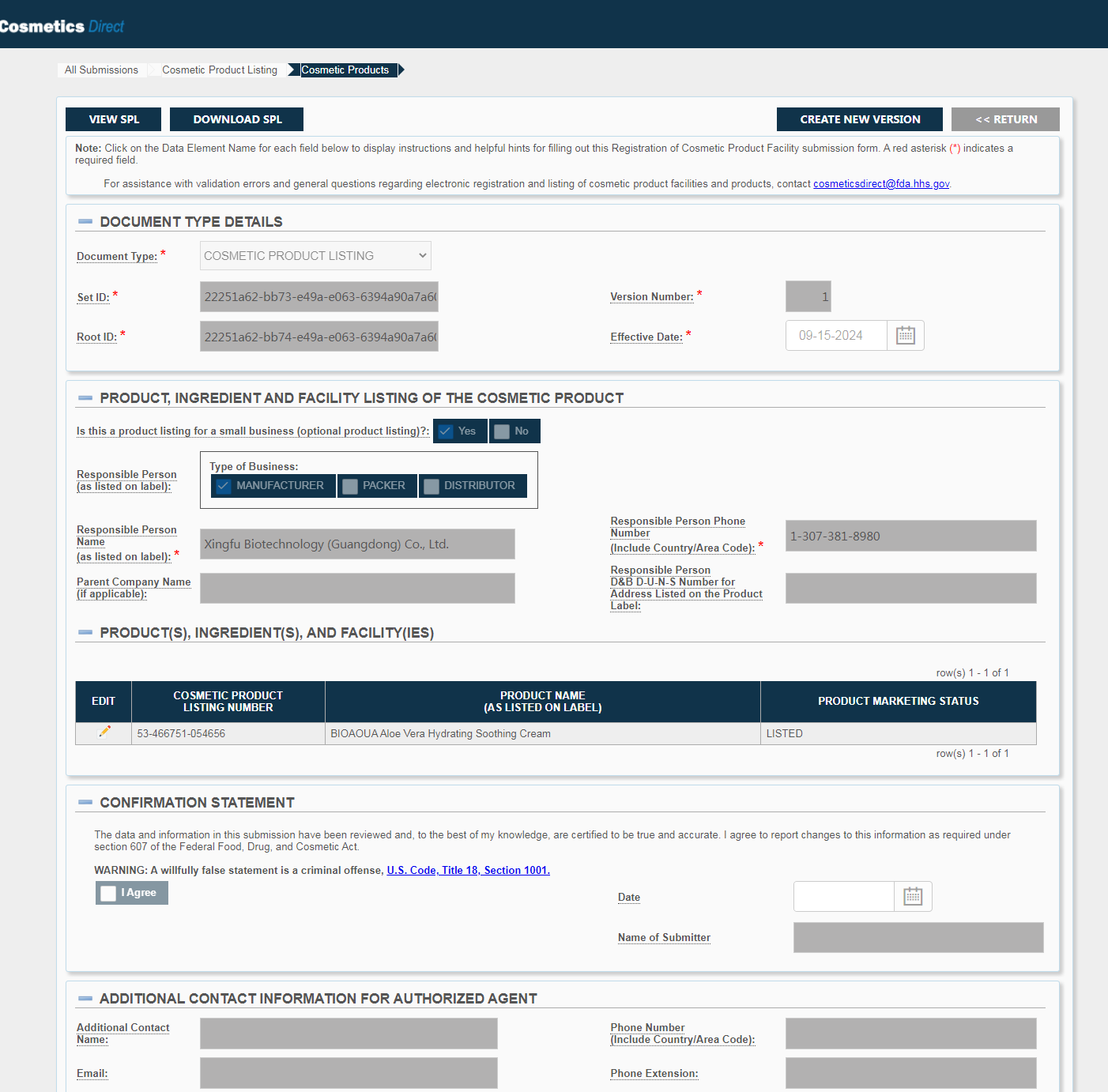Screen dimensions: 1108x1092
Task: Click the Name of Submitter field
Action: point(918,938)
